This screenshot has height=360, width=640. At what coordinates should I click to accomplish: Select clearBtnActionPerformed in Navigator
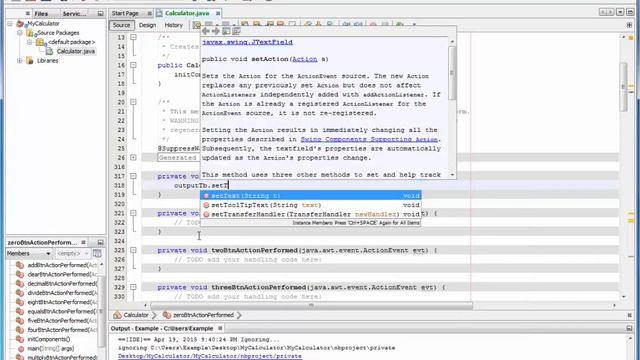coord(62,274)
